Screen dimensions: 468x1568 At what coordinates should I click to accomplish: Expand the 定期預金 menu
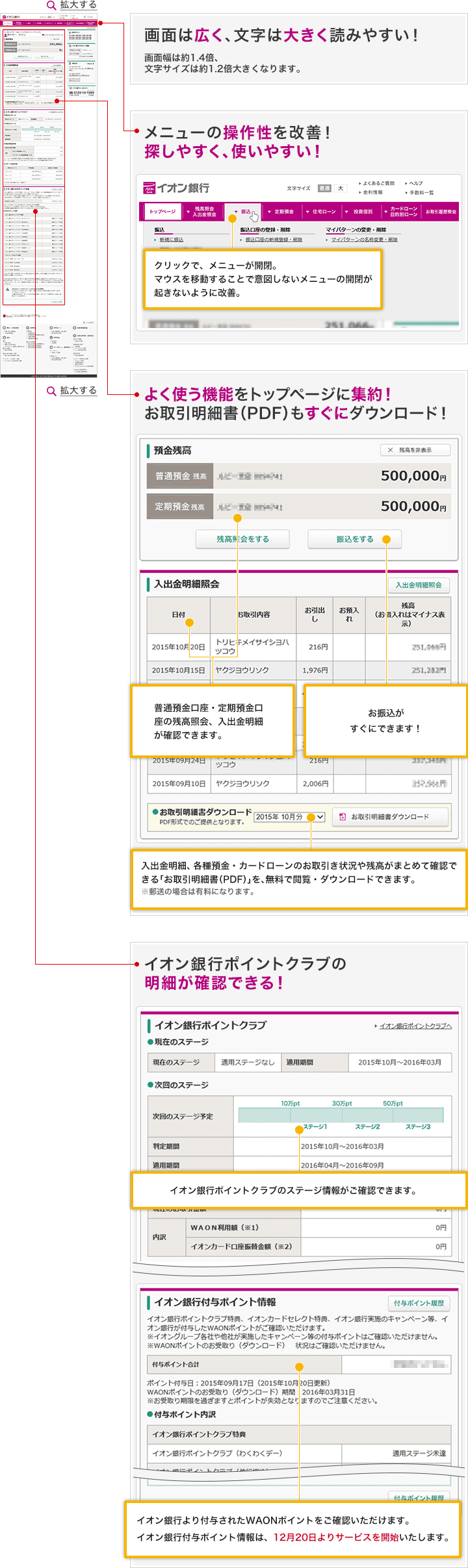(282, 212)
